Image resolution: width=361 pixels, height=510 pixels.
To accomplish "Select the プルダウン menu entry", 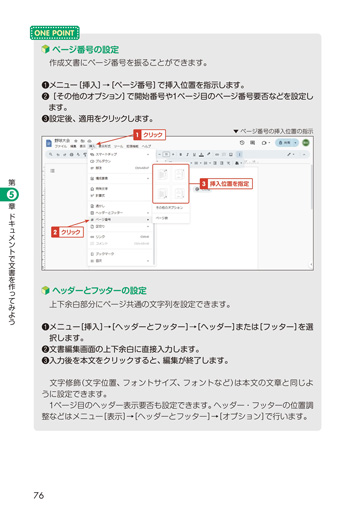I will (x=120, y=161).
